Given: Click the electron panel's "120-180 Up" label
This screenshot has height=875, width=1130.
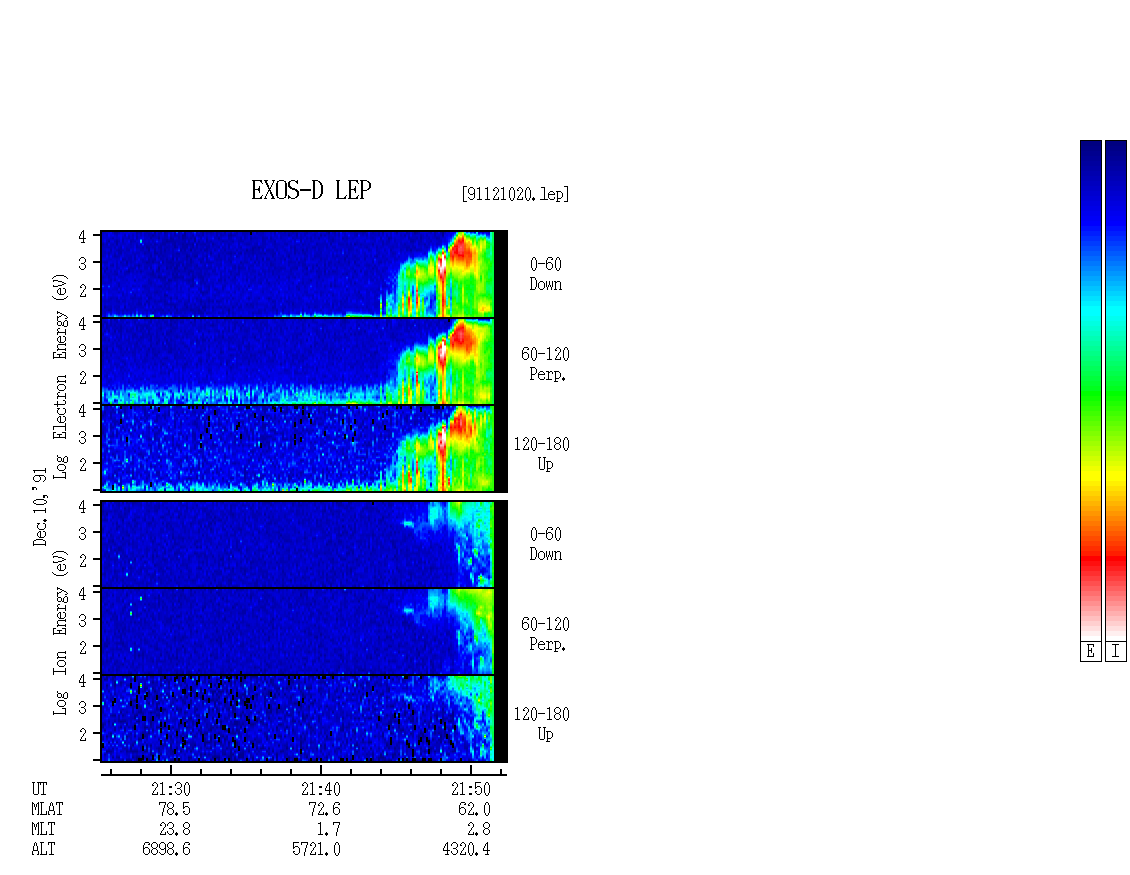Looking at the screenshot, I should pyautogui.click(x=541, y=454).
